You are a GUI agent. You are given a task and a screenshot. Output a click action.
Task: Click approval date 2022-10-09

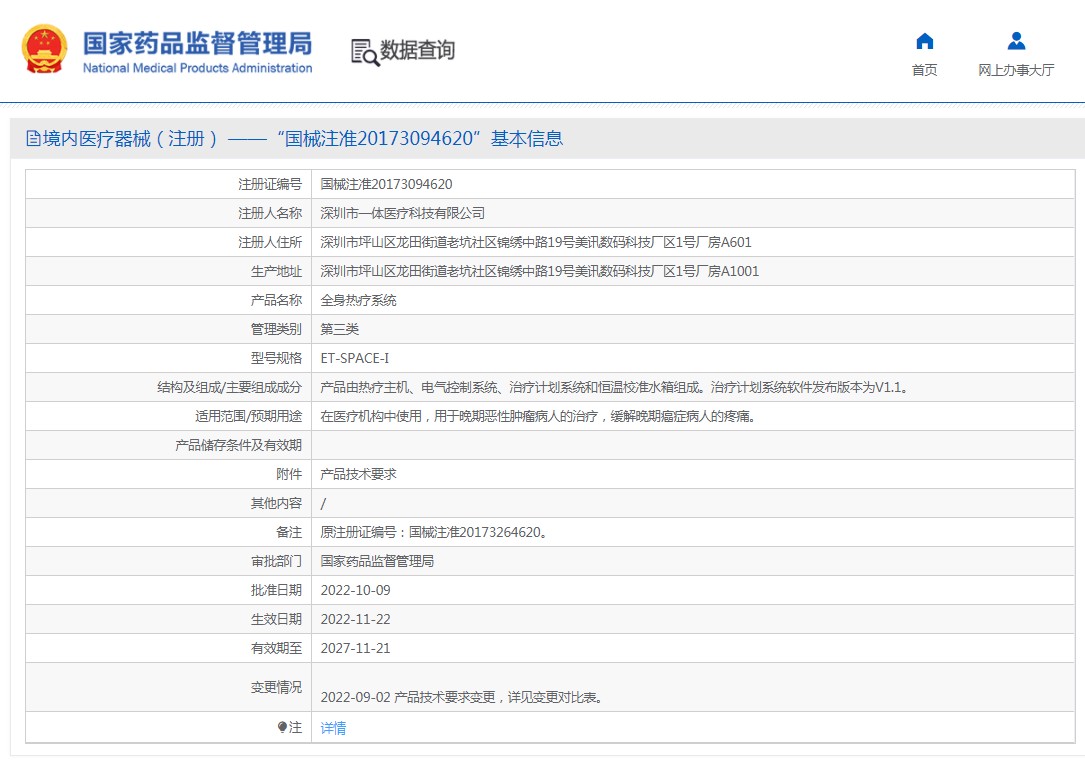coord(355,590)
